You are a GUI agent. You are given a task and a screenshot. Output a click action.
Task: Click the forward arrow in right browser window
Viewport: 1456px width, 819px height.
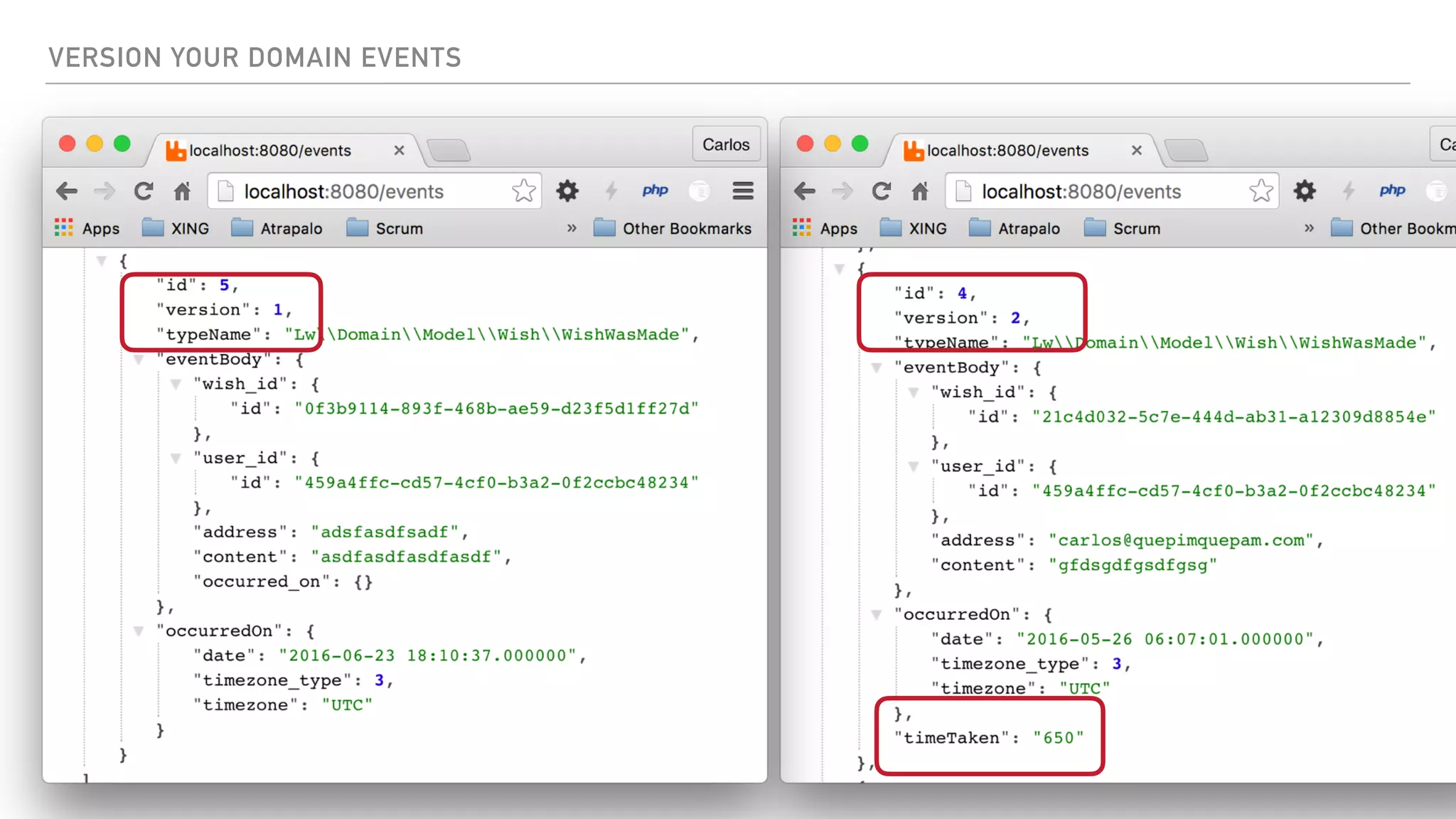tap(842, 191)
